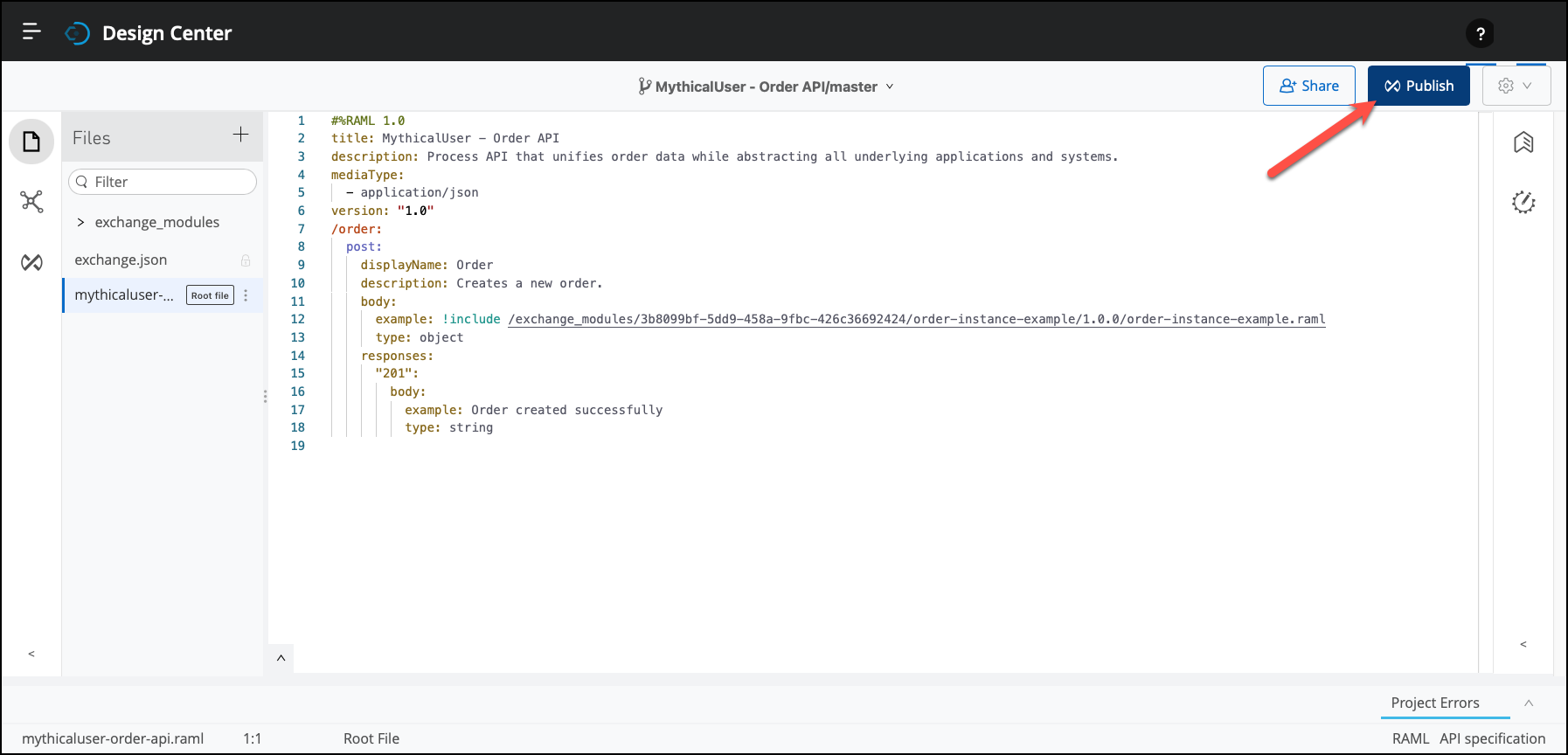Open the branch selector MythicalUser - Order API/master

pyautogui.click(x=767, y=87)
